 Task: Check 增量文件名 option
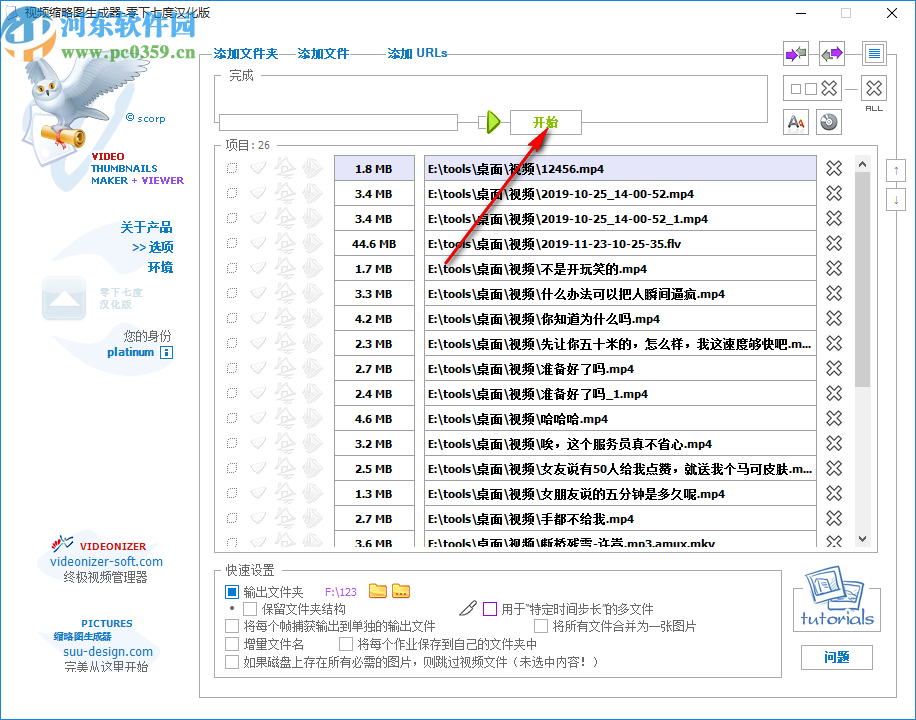(x=231, y=642)
